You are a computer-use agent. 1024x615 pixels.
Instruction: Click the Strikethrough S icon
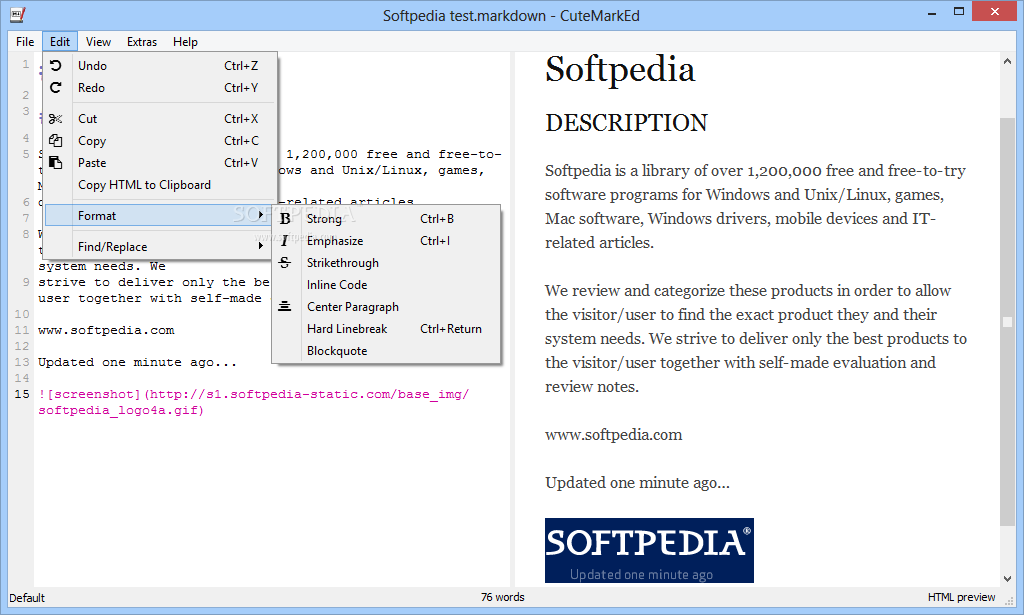pyautogui.click(x=285, y=262)
